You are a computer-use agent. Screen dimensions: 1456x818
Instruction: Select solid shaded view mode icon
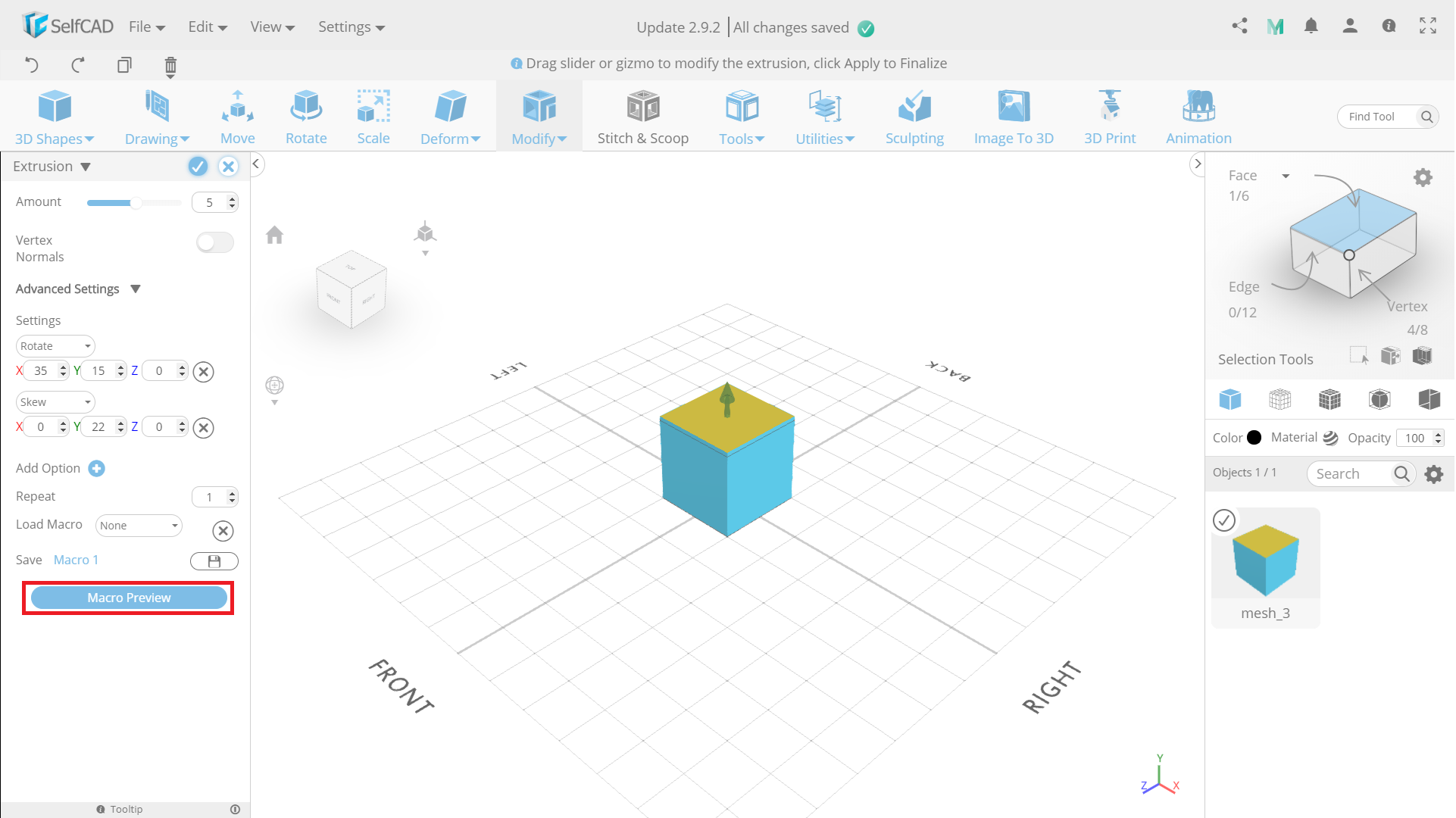1229,398
